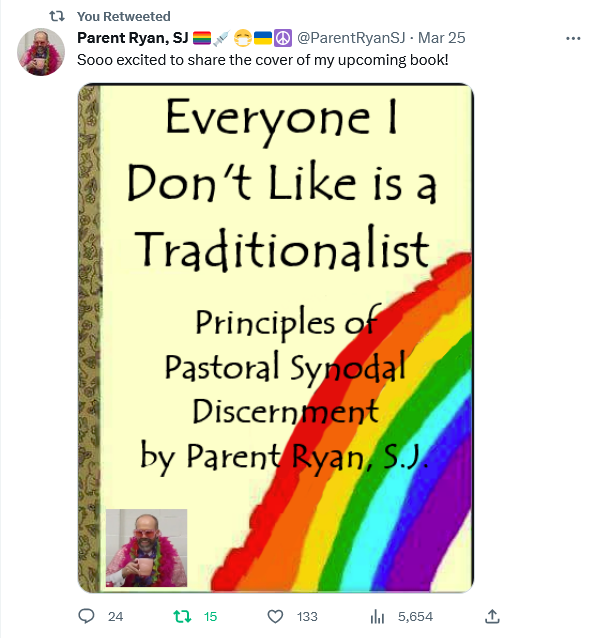Open analytics via bar chart icon
Image resolution: width=598 pixels, height=638 pixels.
(377, 616)
